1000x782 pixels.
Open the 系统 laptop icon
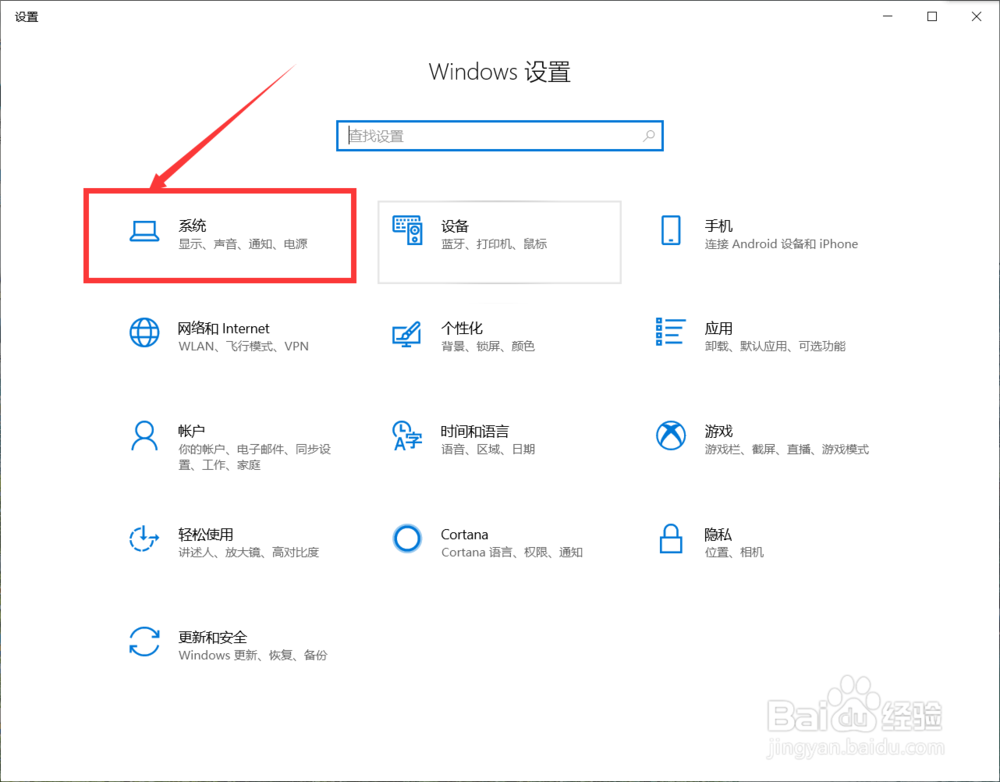[144, 231]
